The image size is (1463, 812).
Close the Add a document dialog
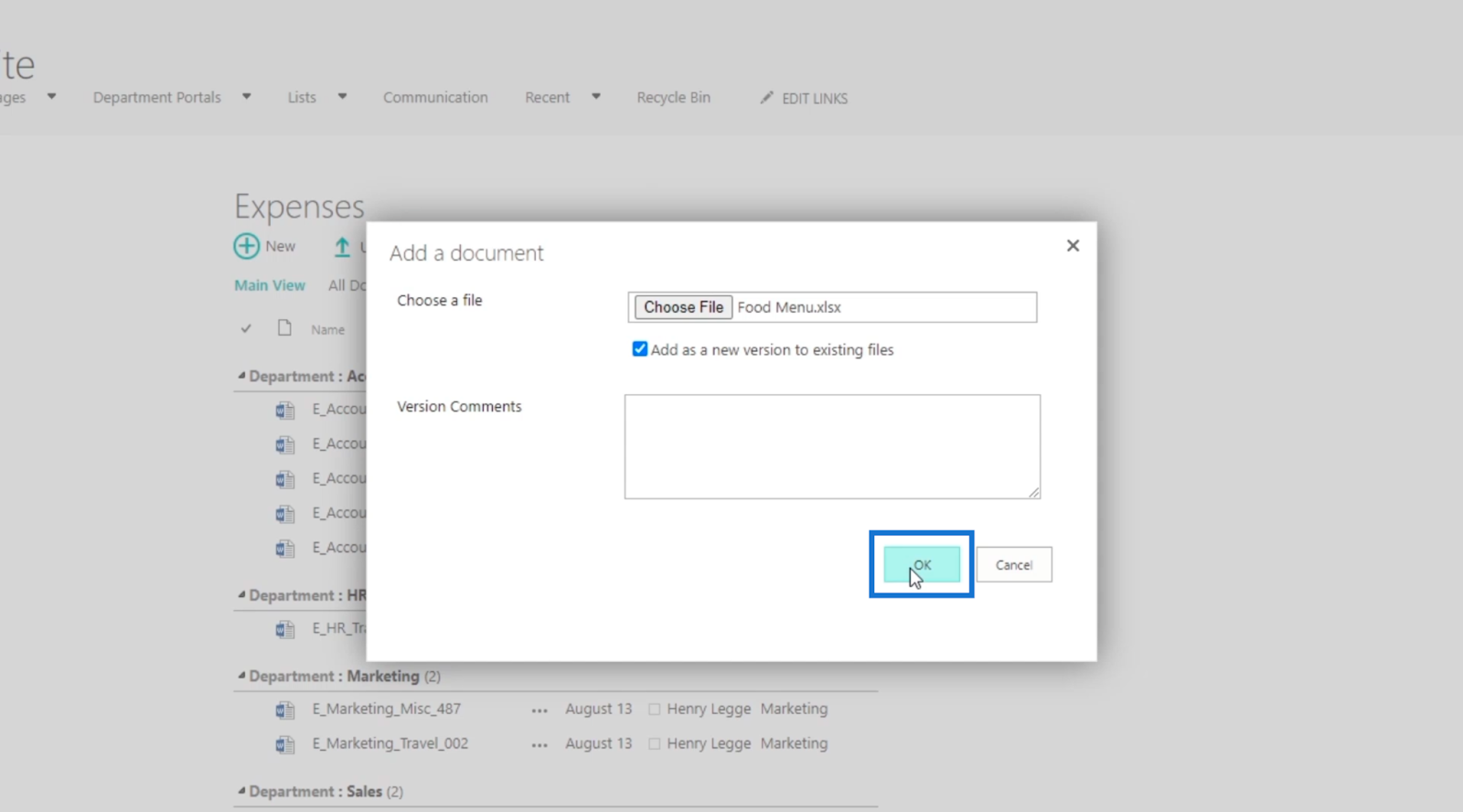point(1073,245)
